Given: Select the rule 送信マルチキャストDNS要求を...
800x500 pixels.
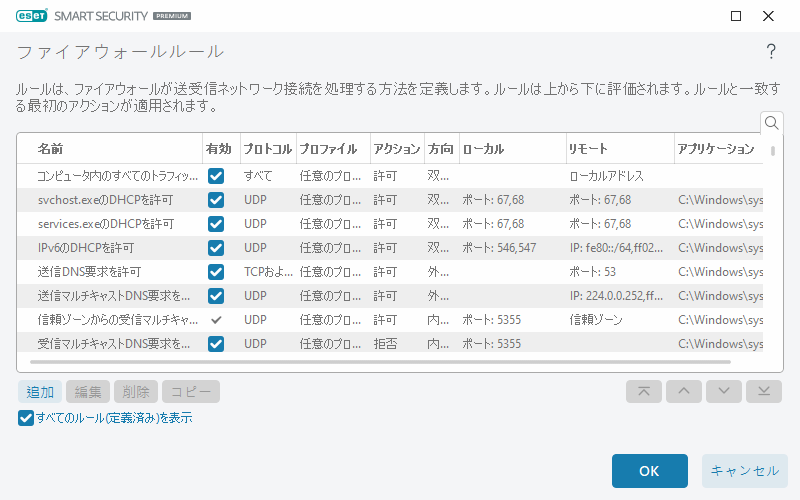Looking at the screenshot, I should (x=390, y=296).
